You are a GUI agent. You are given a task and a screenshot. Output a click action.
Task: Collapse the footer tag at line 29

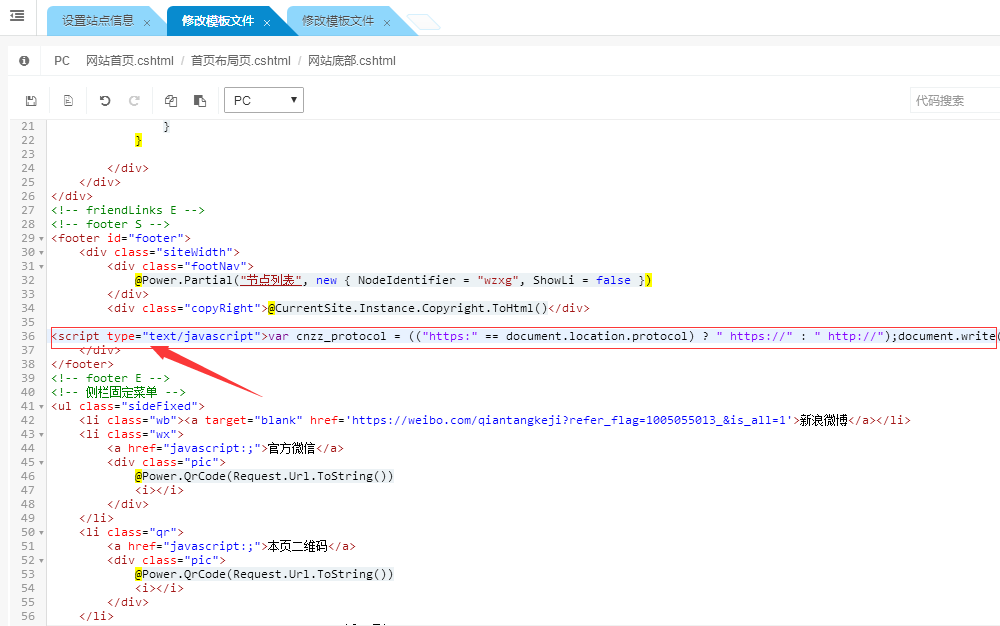[x=41, y=238]
